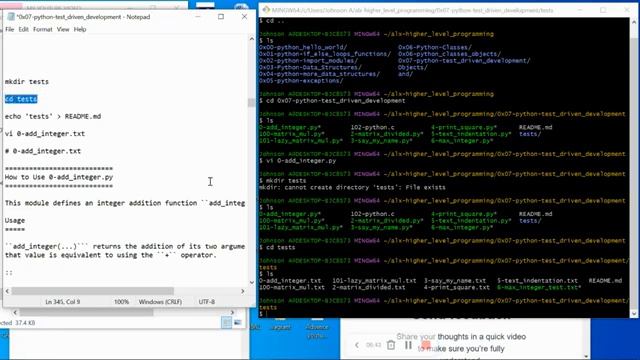
Task: Click '5-text_indentation.txt' in terminal listing
Action: pyautogui.click(x=537, y=281)
